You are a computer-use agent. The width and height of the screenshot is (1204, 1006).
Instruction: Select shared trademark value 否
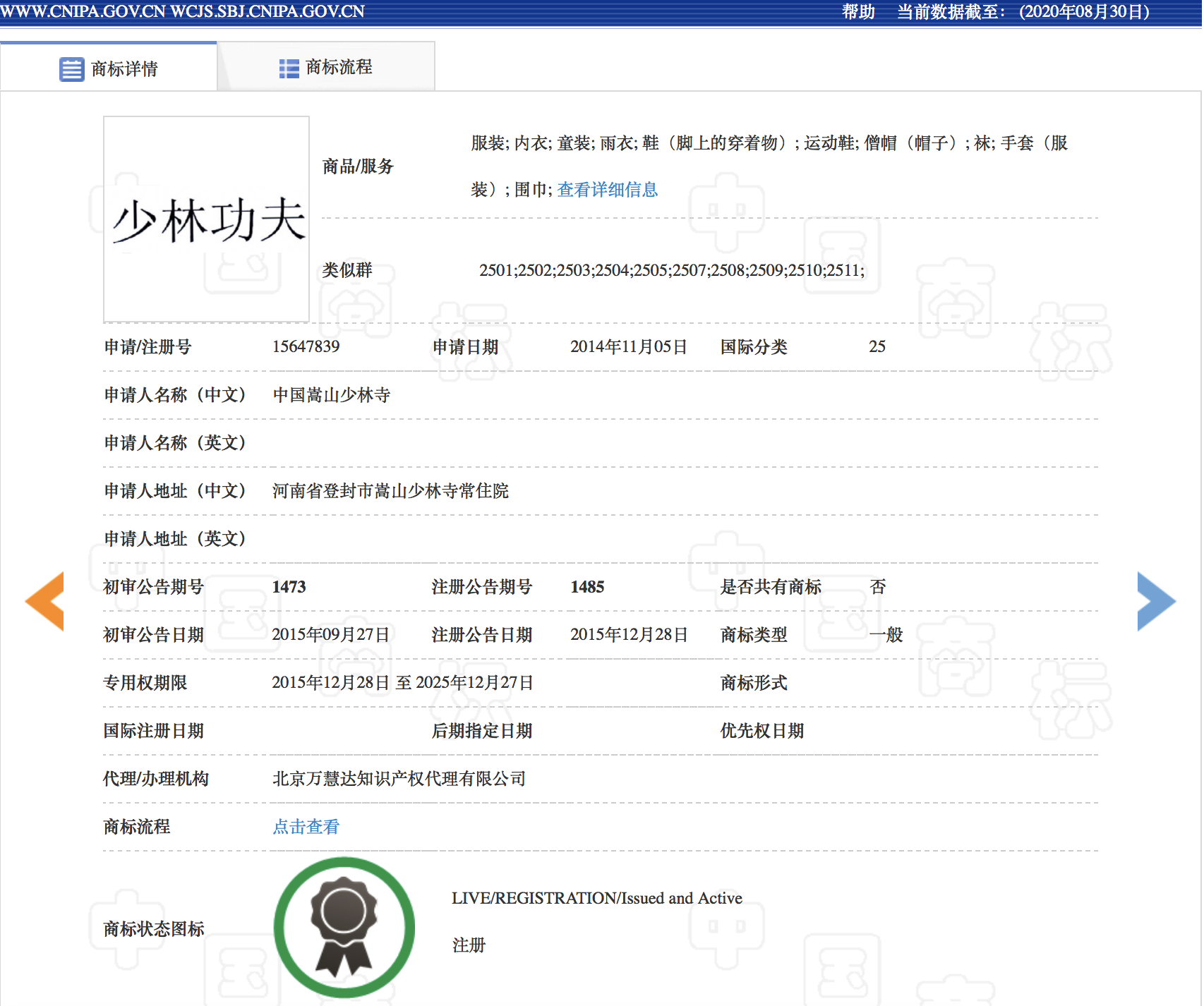(877, 587)
